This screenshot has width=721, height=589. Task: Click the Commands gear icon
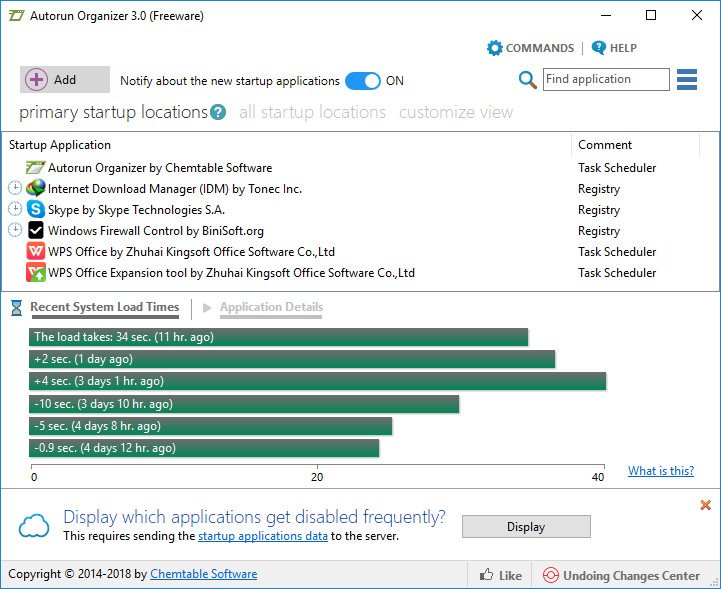494,48
